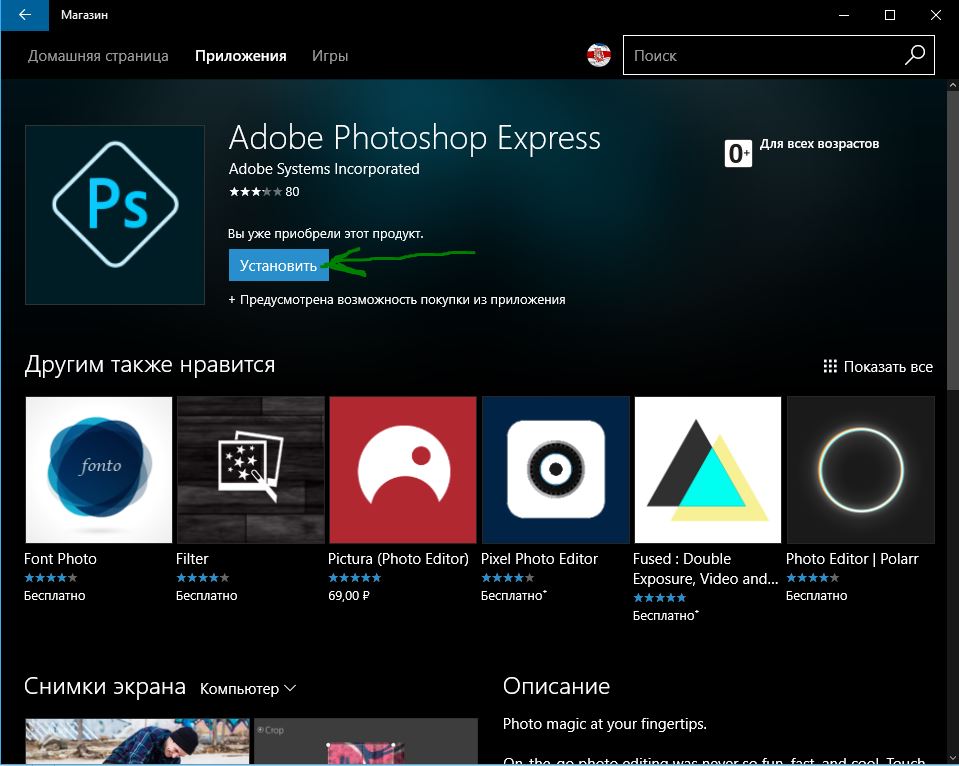
Task: Click the grid icon beside Показать все
Action: point(830,366)
